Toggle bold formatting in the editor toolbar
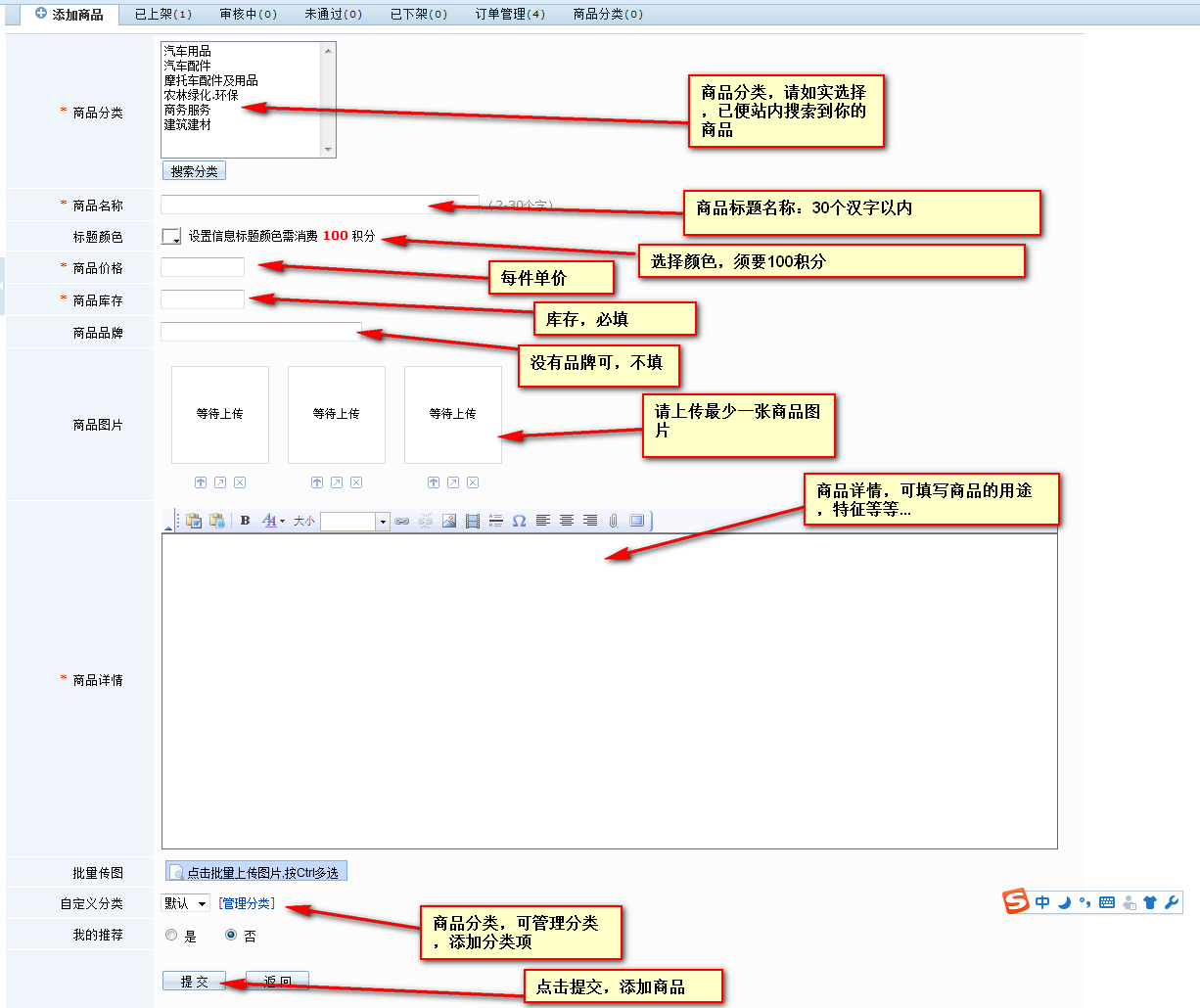This screenshot has height=1008, width=1200. click(245, 521)
